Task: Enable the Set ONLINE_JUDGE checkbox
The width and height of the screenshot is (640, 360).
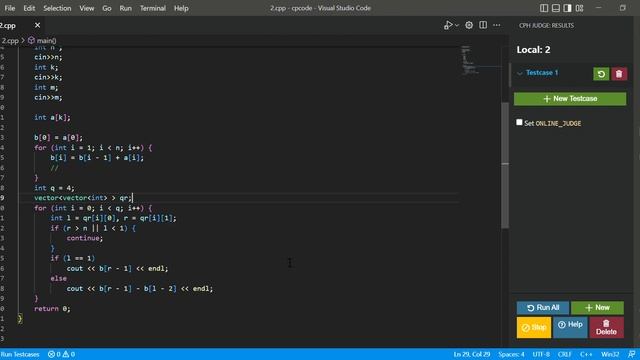Action: click(519, 122)
